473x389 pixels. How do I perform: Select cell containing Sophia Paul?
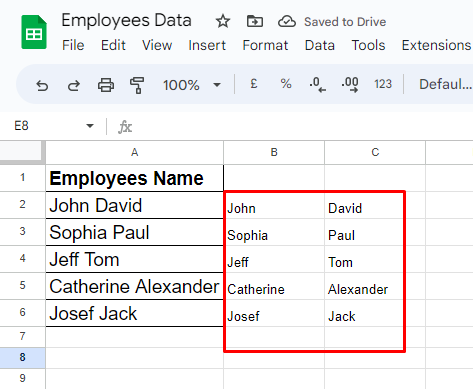point(134,232)
